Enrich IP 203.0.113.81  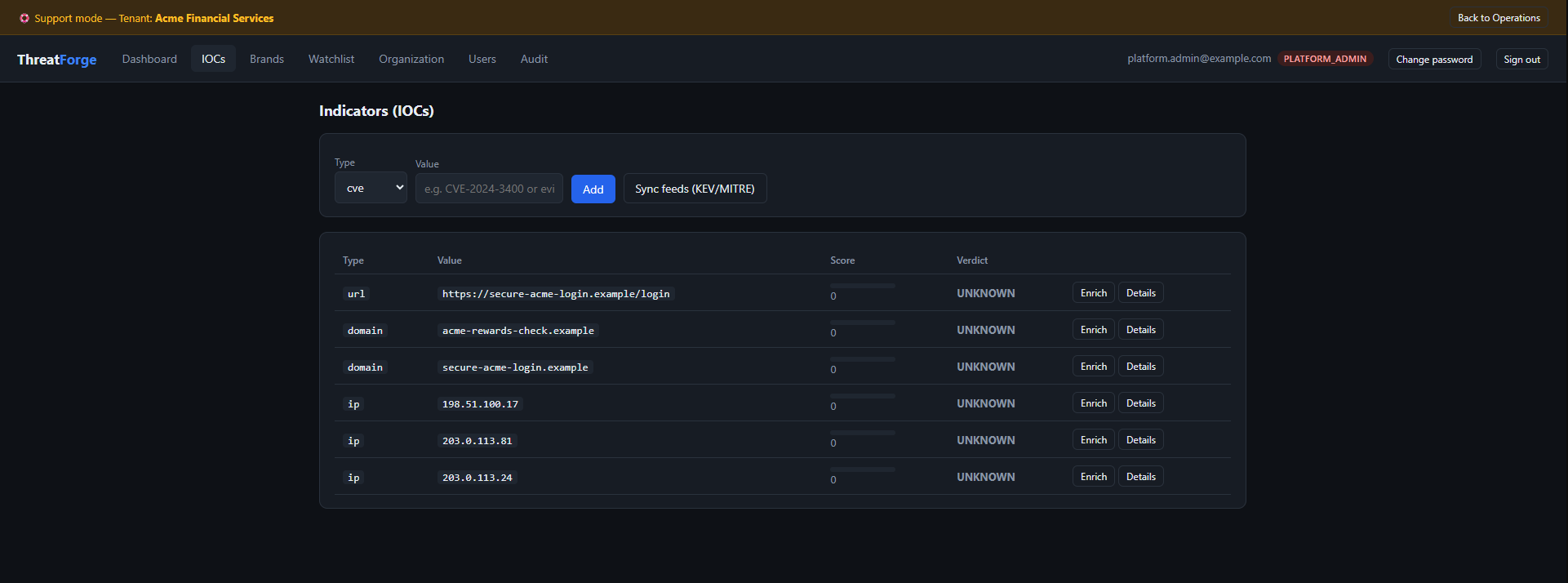[x=1093, y=440]
